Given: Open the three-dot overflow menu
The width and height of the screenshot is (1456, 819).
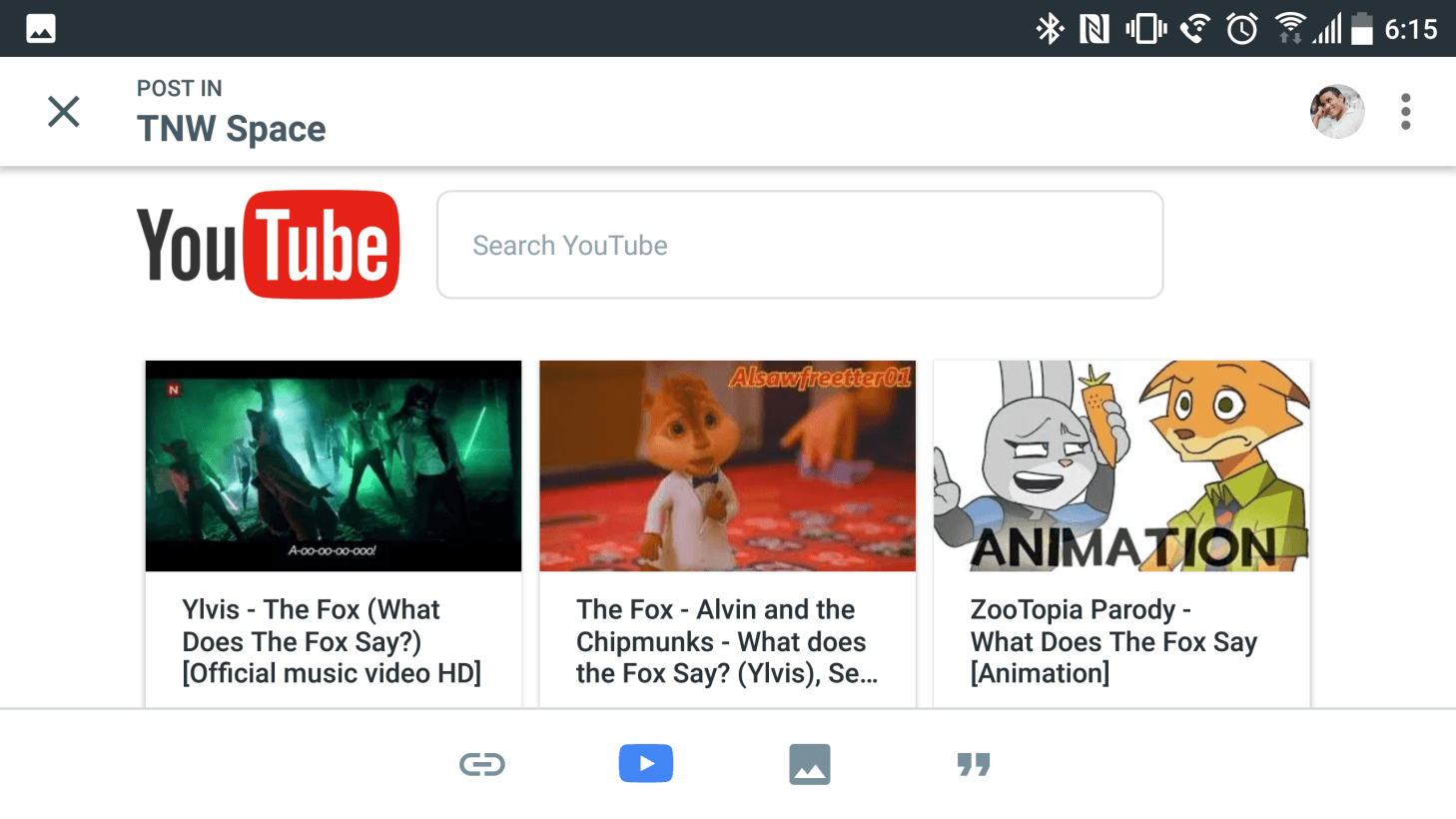Looking at the screenshot, I should (1405, 112).
